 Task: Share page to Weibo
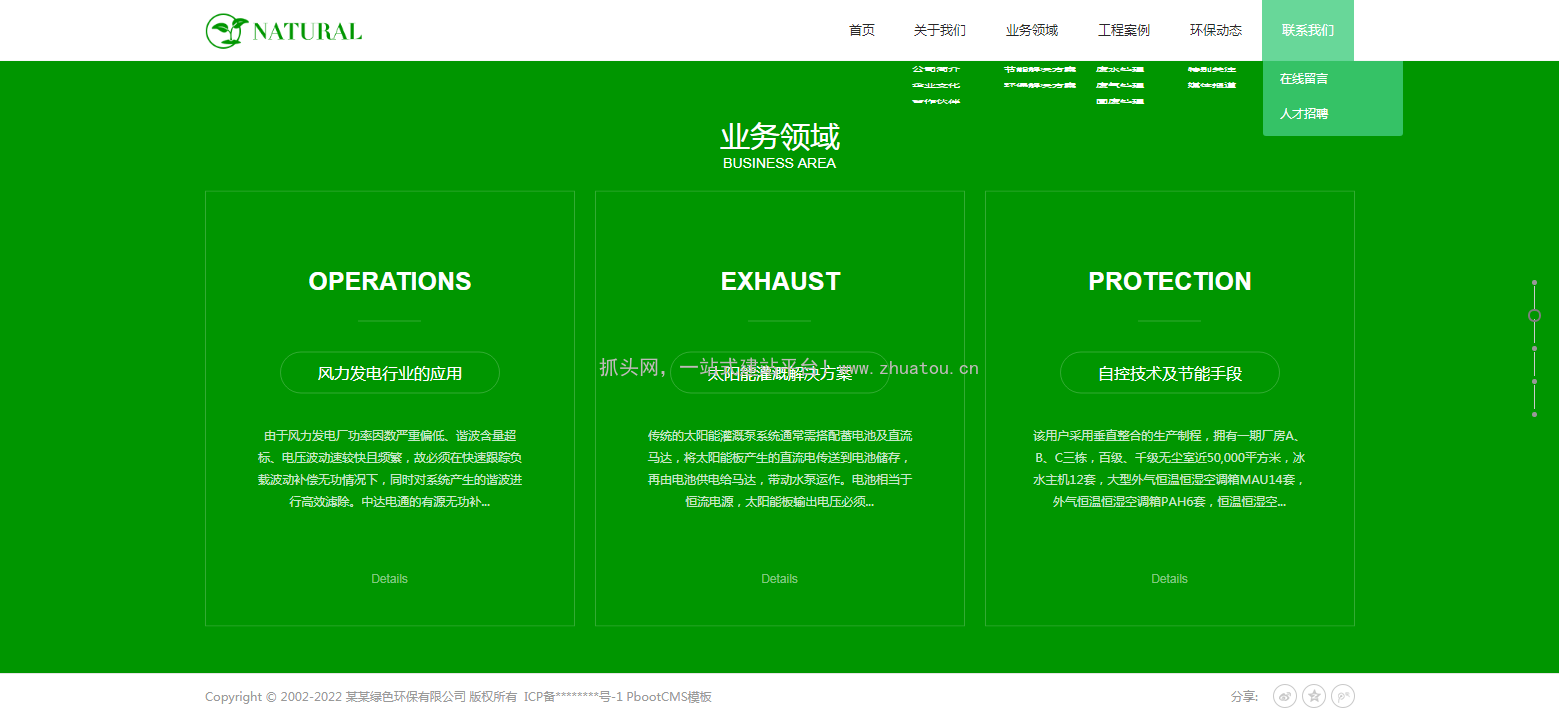[1285, 696]
